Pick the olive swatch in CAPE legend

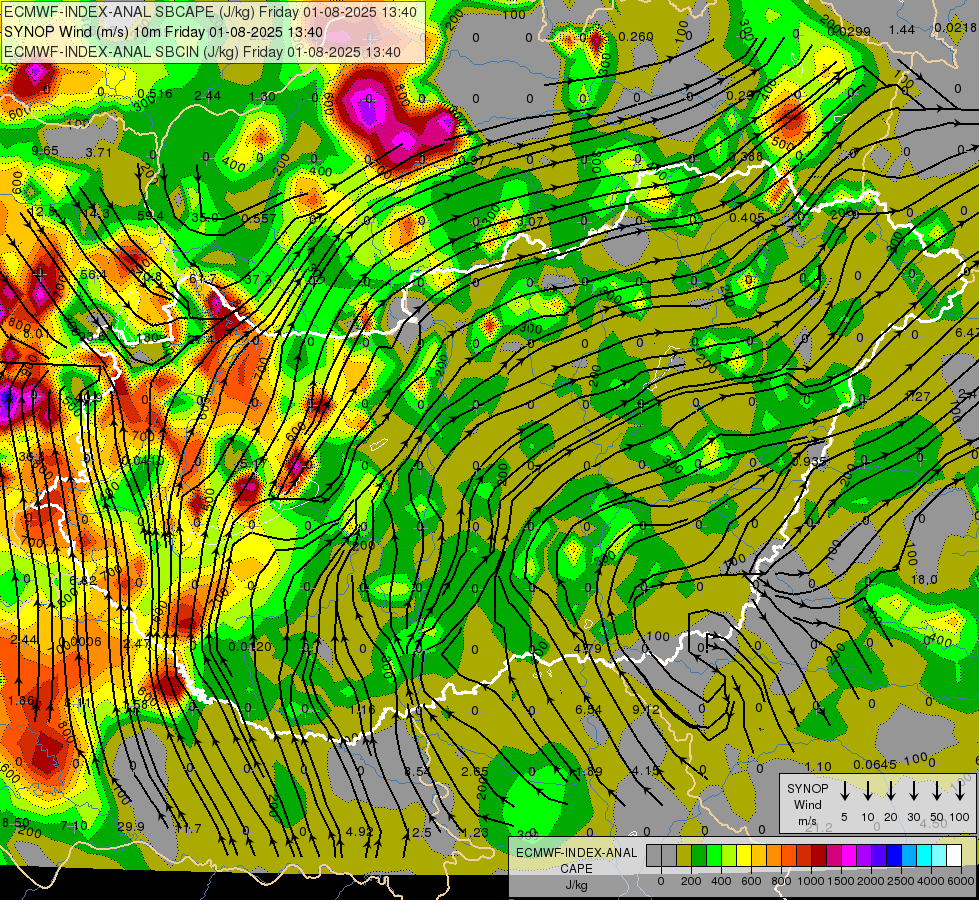click(x=684, y=855)
